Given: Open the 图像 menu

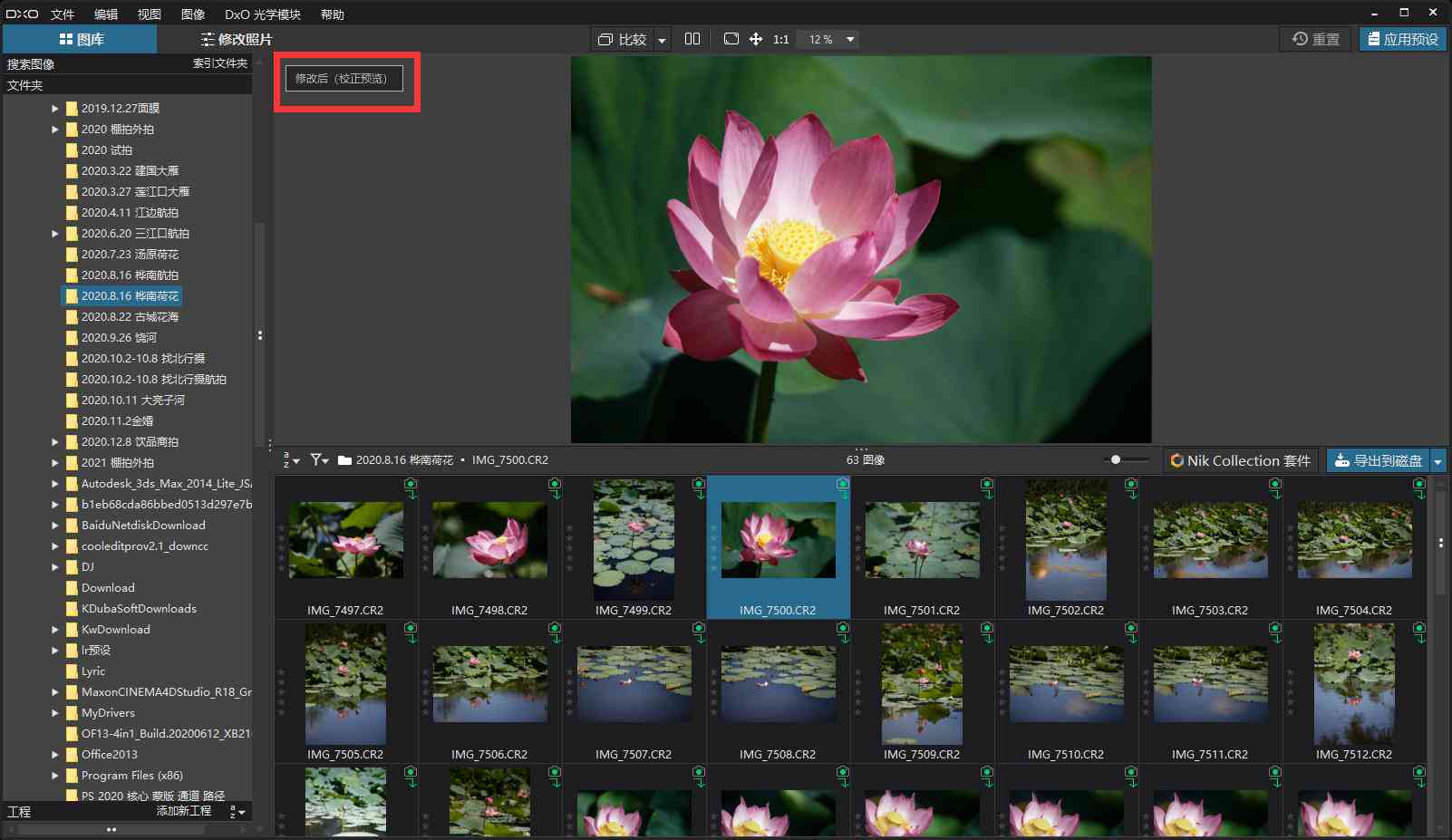Looking at the screenshot, I should tap(193, 14).
